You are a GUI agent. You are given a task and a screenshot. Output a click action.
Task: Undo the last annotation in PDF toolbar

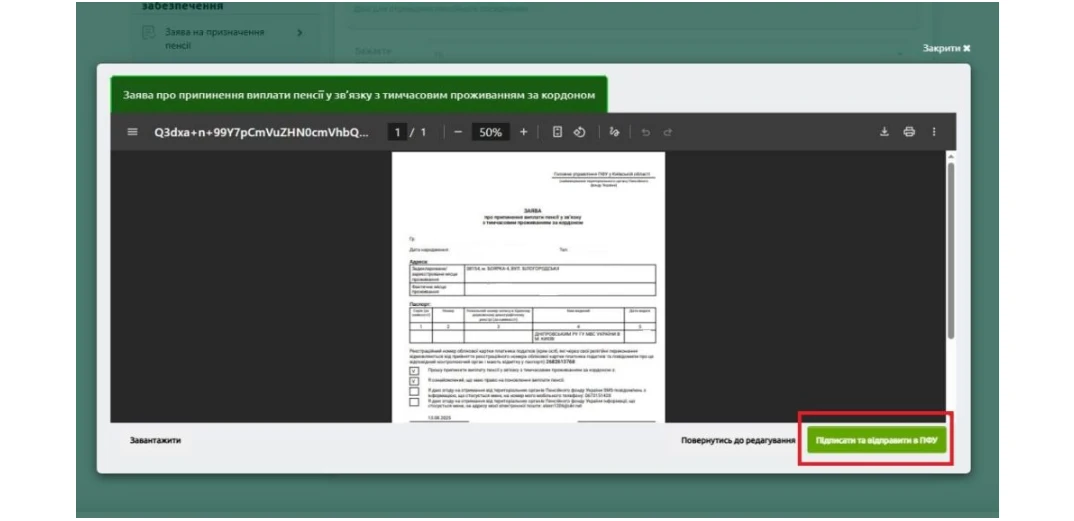coord(646,132)
